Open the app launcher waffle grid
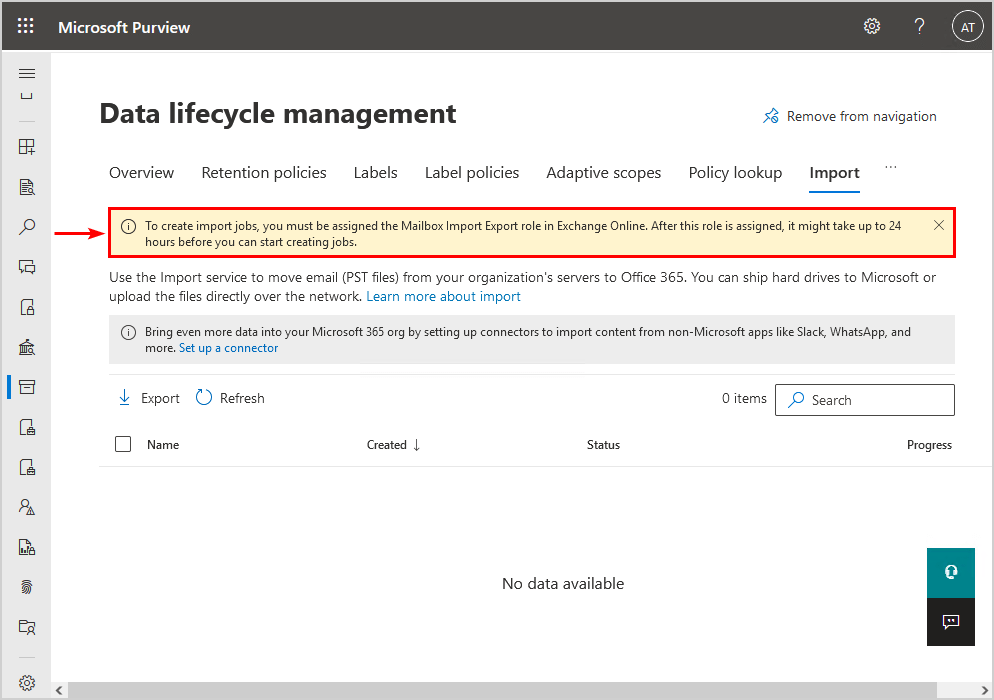 tap(25, 26)
